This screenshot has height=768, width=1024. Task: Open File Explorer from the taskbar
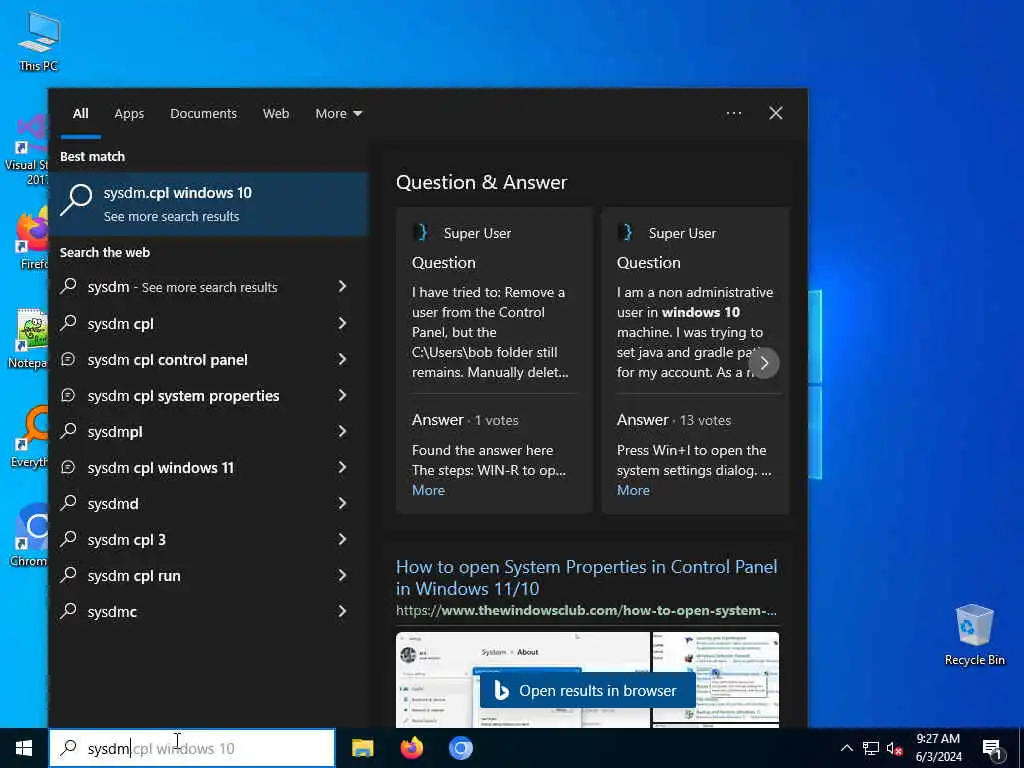click(x=362, y=748)
